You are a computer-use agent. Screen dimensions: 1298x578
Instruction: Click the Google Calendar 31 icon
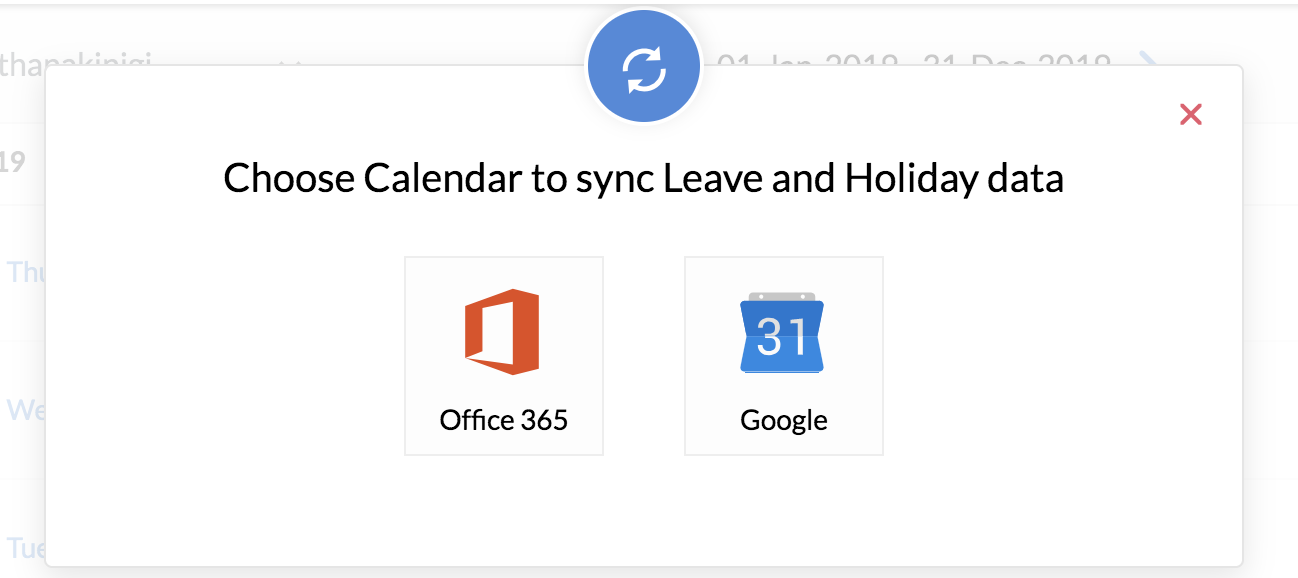point(782,334)
